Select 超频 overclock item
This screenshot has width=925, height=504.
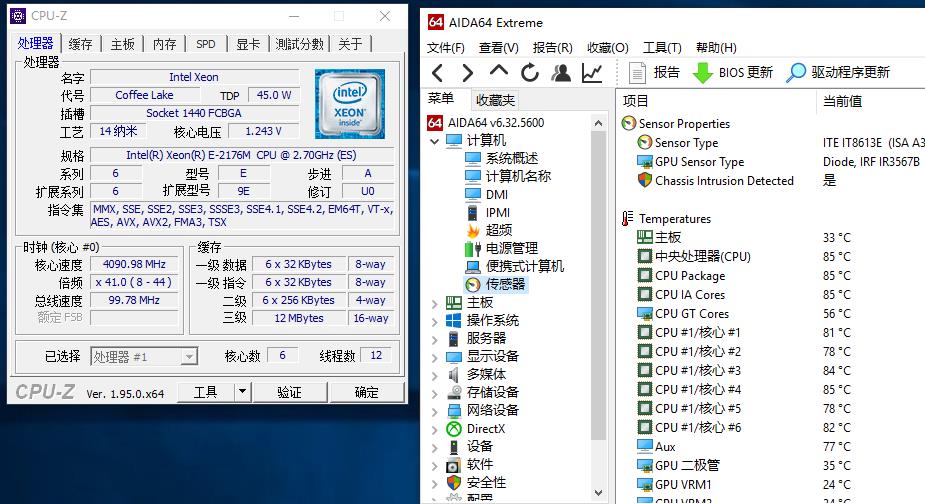(488, 230)
